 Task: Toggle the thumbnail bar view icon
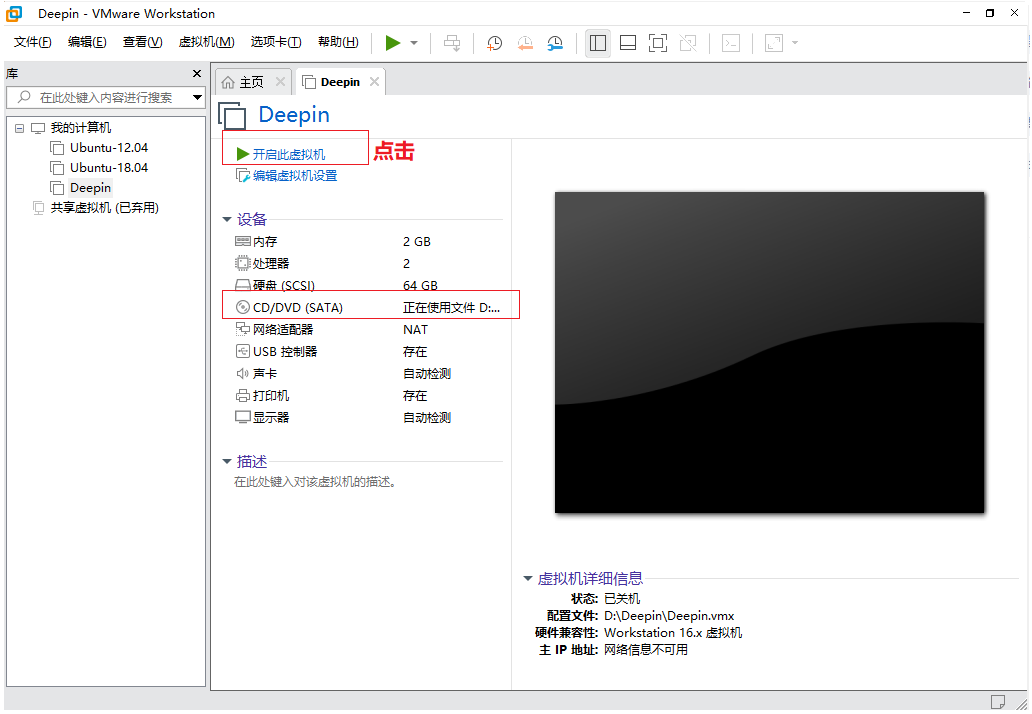tap(628, 43)
